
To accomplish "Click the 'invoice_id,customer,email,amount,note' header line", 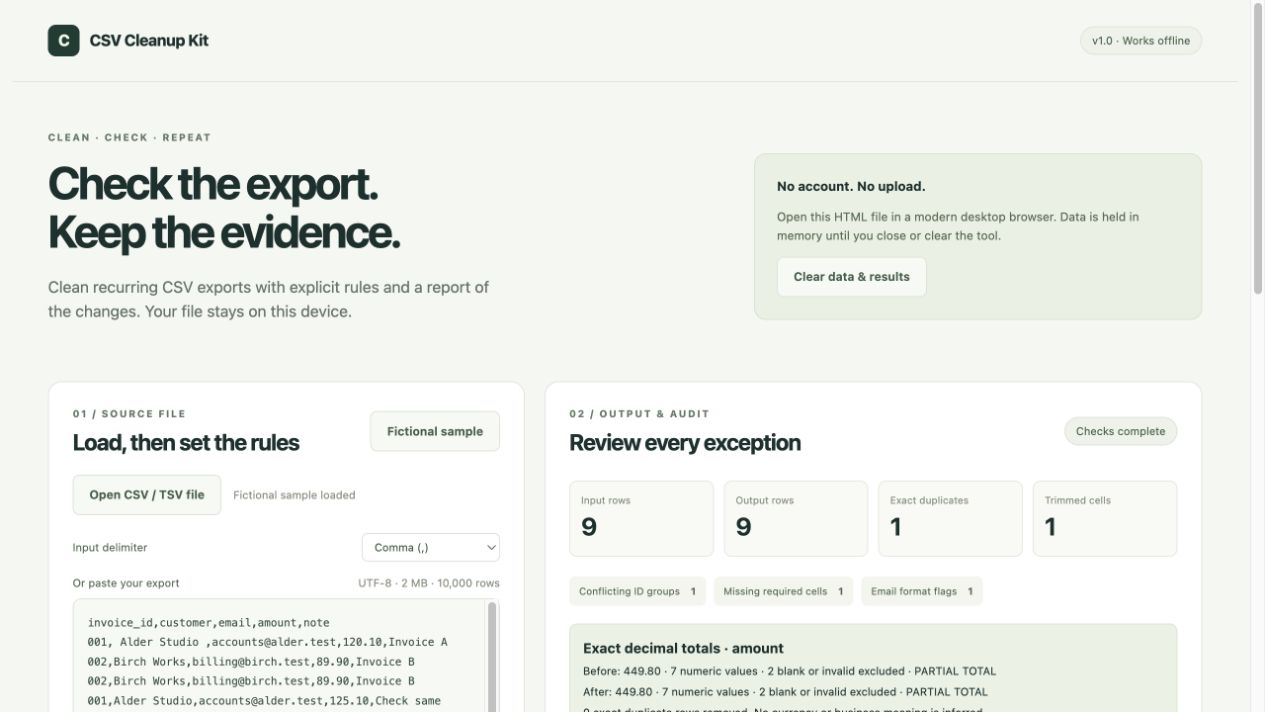I will (208, 622).
